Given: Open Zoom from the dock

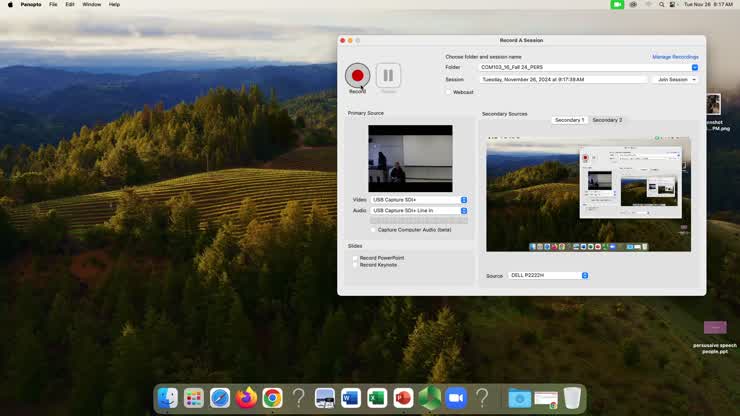Looking at the screenshot, I should pyautogui.click(x=456, y=398).
